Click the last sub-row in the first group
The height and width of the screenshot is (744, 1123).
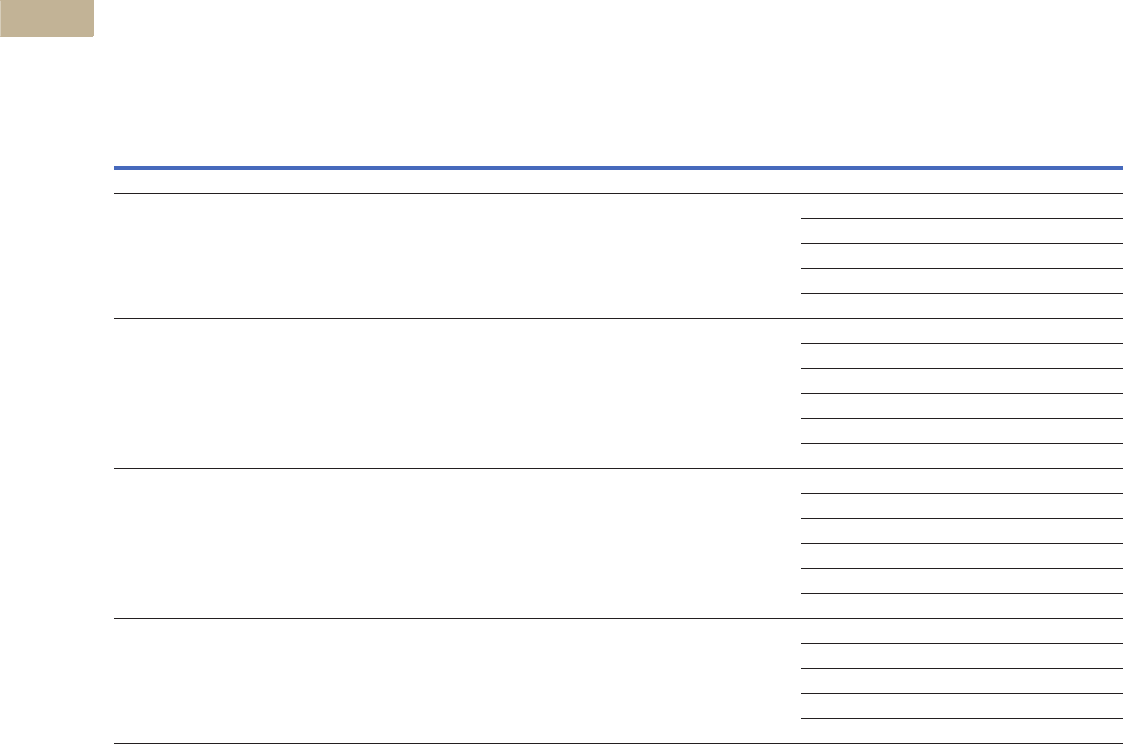pyautogui.click(x=961, y=306)
